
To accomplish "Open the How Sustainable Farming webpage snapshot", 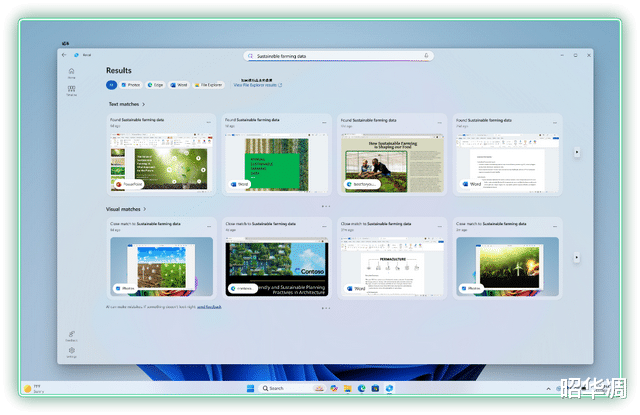I will pyautogui.click(x=392, y=163).
